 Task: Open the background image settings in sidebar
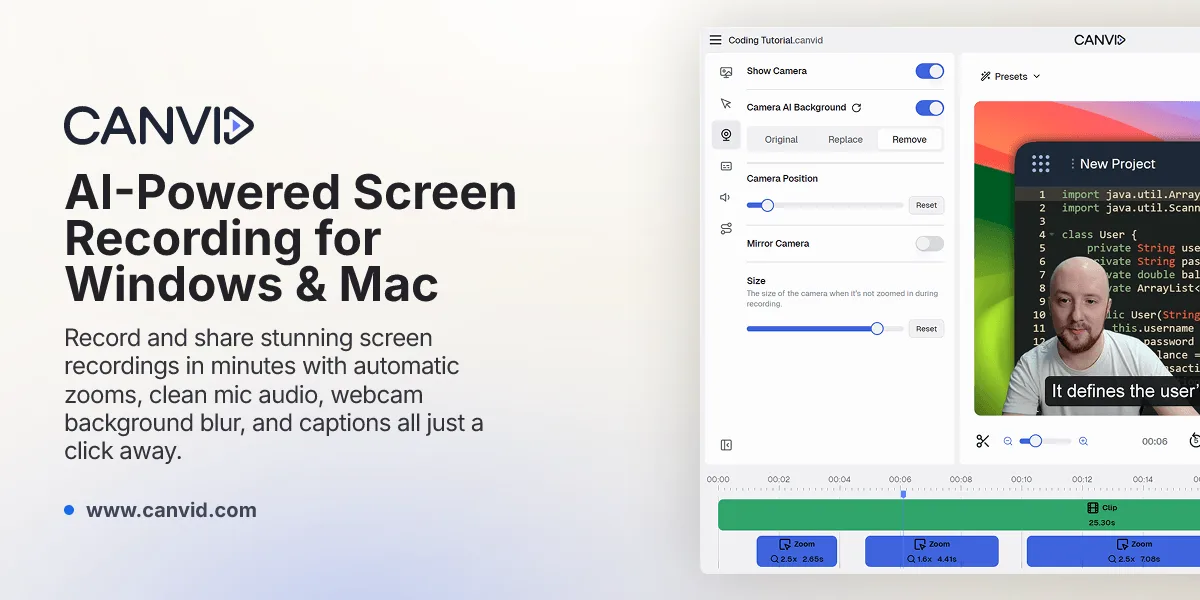pyautogui.click(x=726, y=72)
